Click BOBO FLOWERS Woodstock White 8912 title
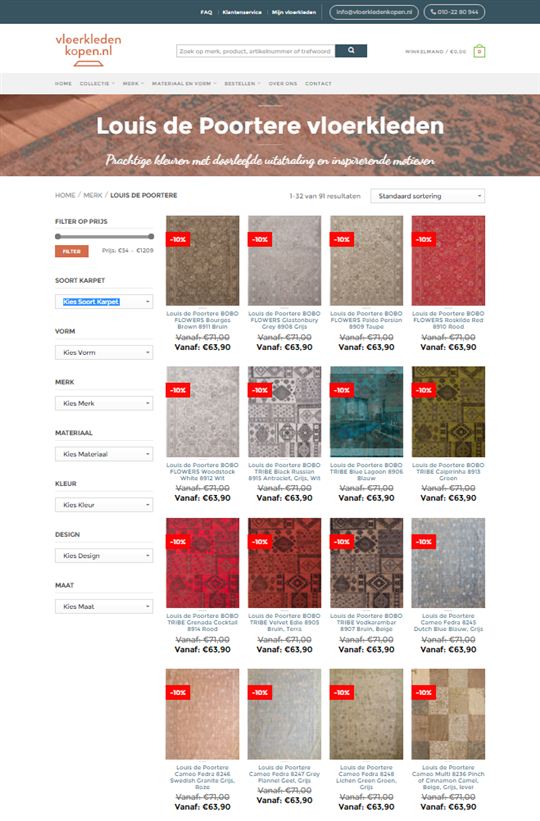Image resolution: width=540 pixels, height=821 pixels. (x=203, y=471)
